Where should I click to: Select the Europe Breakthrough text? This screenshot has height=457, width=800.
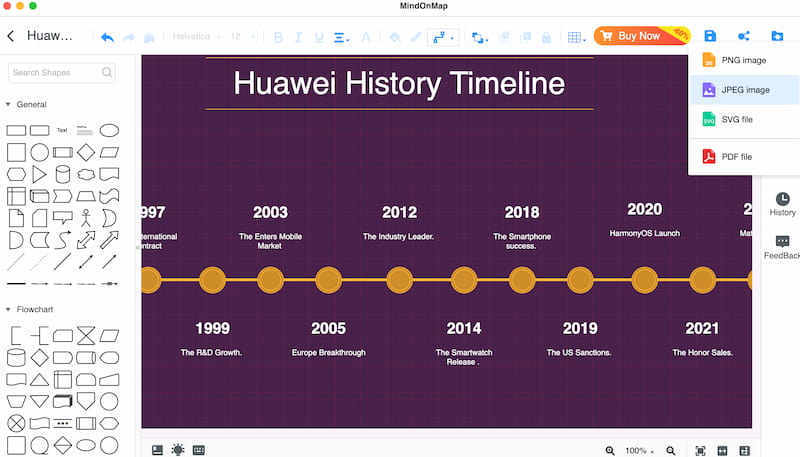(329, 352)
